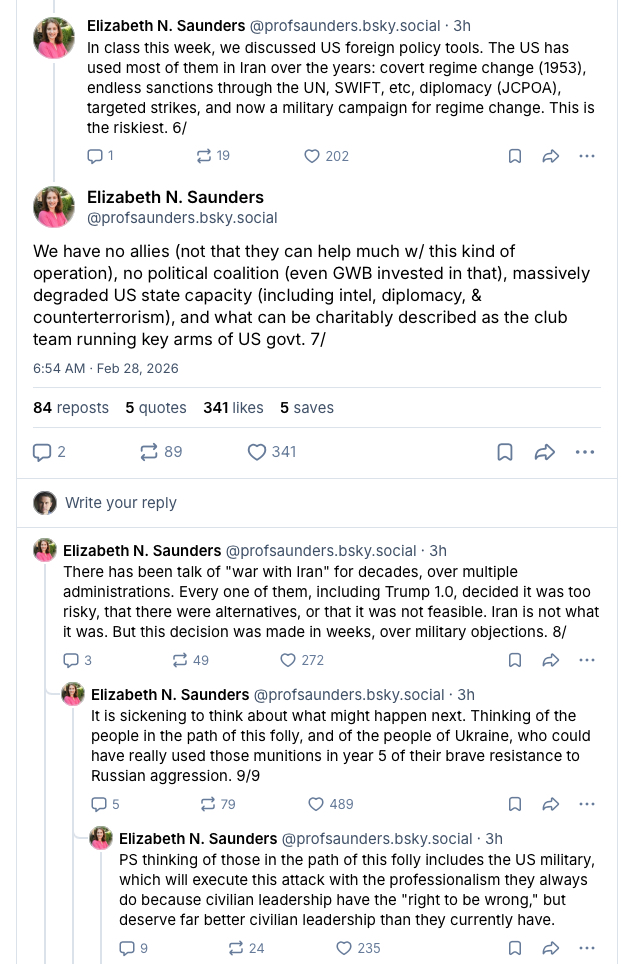
Task: Like the 6/ post with 202 likes
Action: [312, 156]
